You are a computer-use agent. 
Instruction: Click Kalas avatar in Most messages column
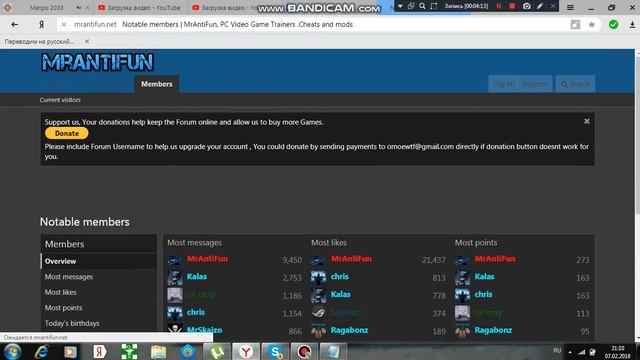coord(175,277)
